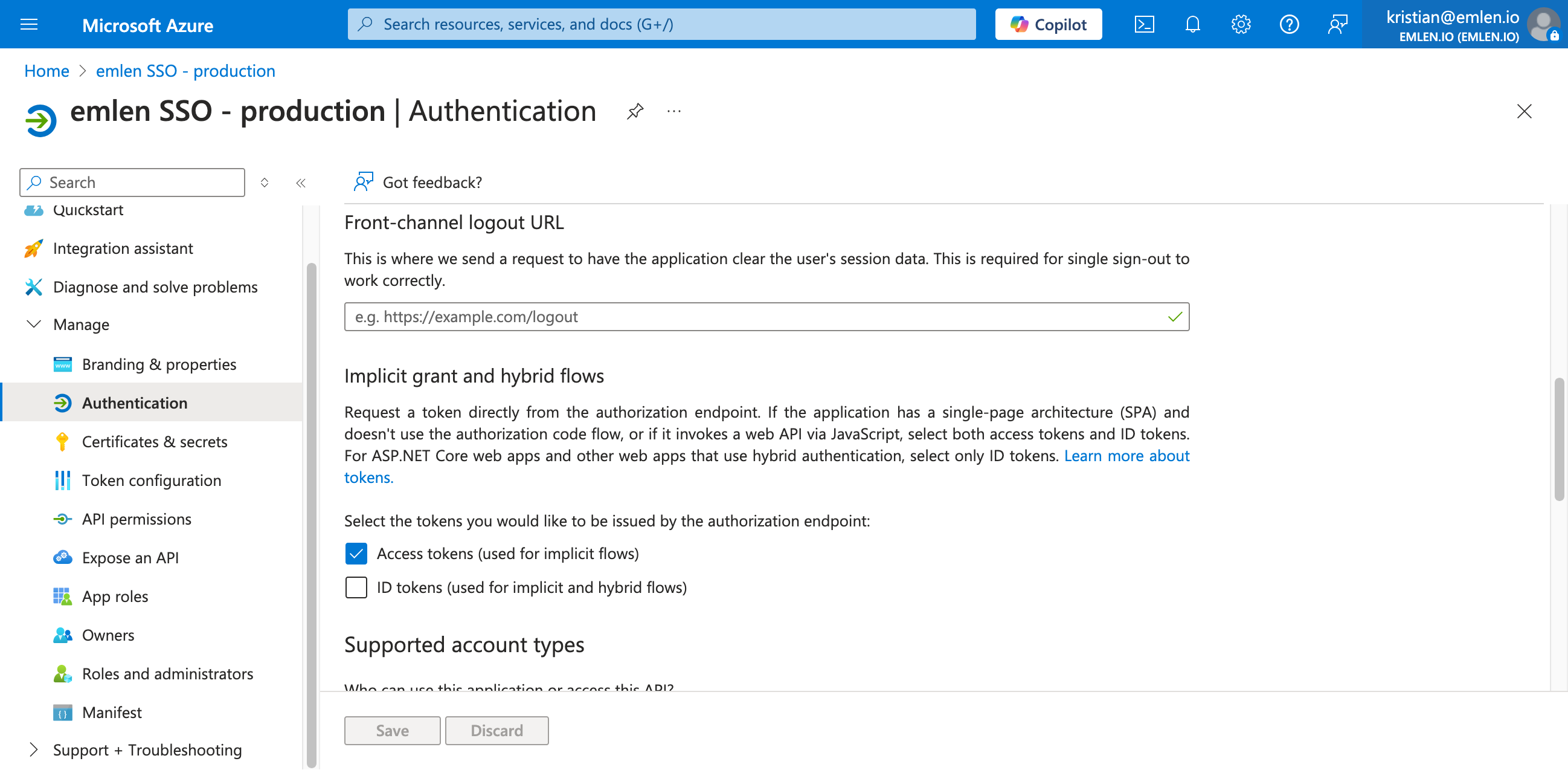
Task: Pin the Authentication blade
Action: 635,111
